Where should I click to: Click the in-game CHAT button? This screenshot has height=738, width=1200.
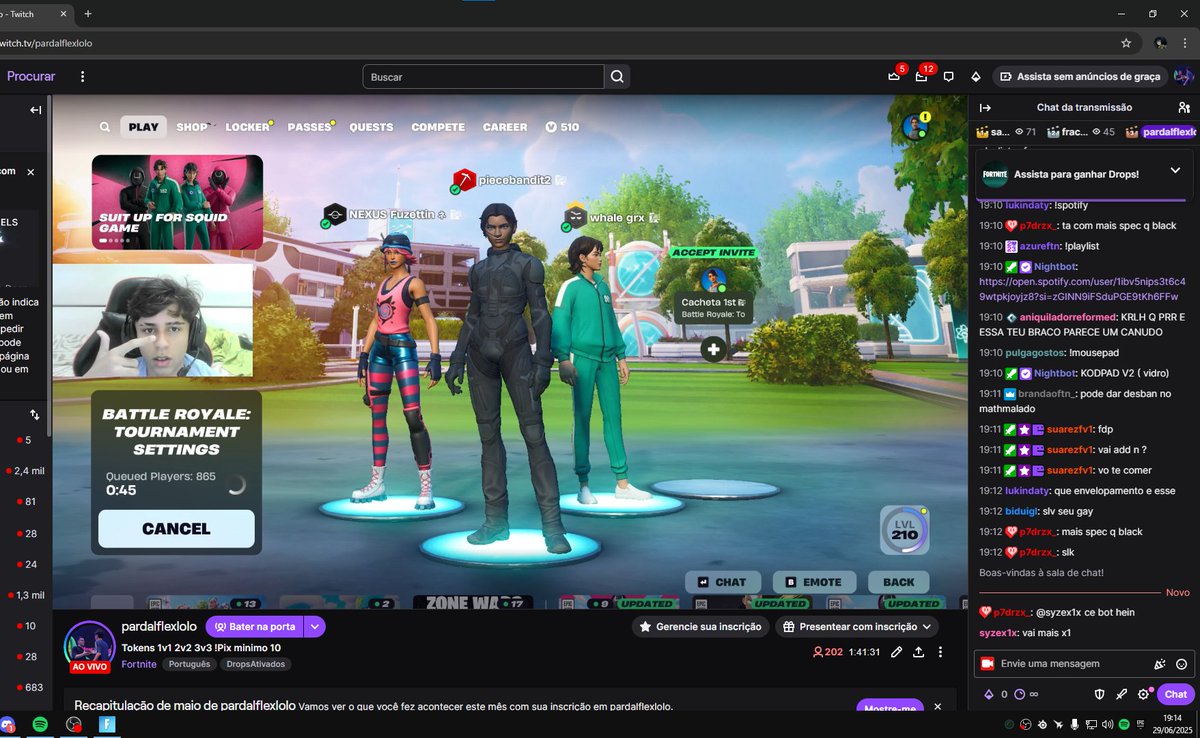[722, 582]
